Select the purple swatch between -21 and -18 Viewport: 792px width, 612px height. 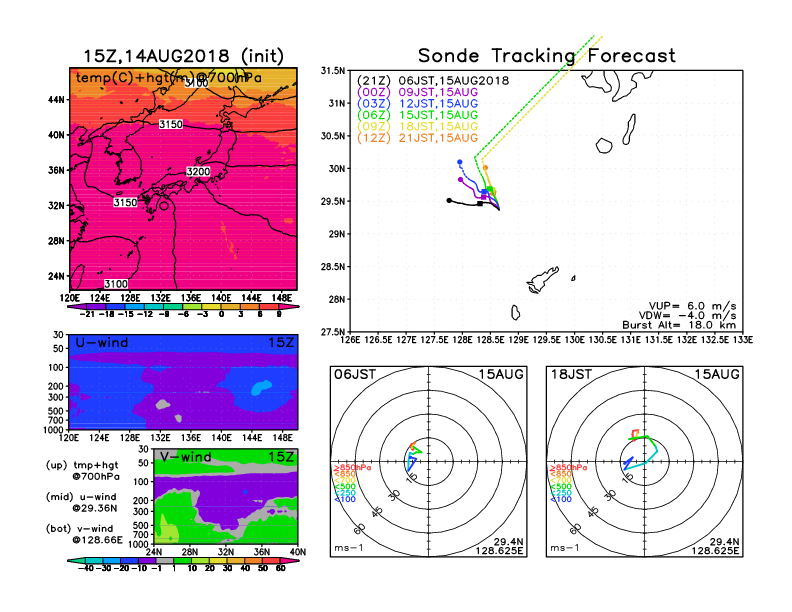pyautogui.click(x=96, y=307)
